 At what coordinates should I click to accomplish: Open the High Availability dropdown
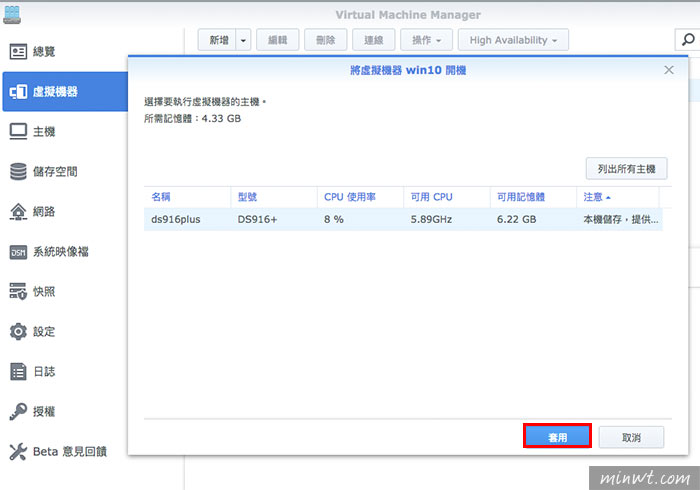click(513, 40)
